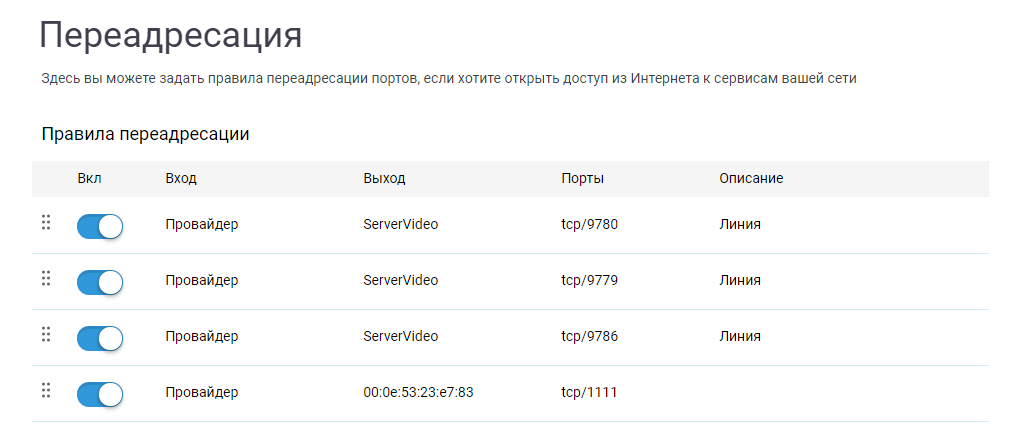
Task: Click the Вкл column header
Action: point(89,178)
